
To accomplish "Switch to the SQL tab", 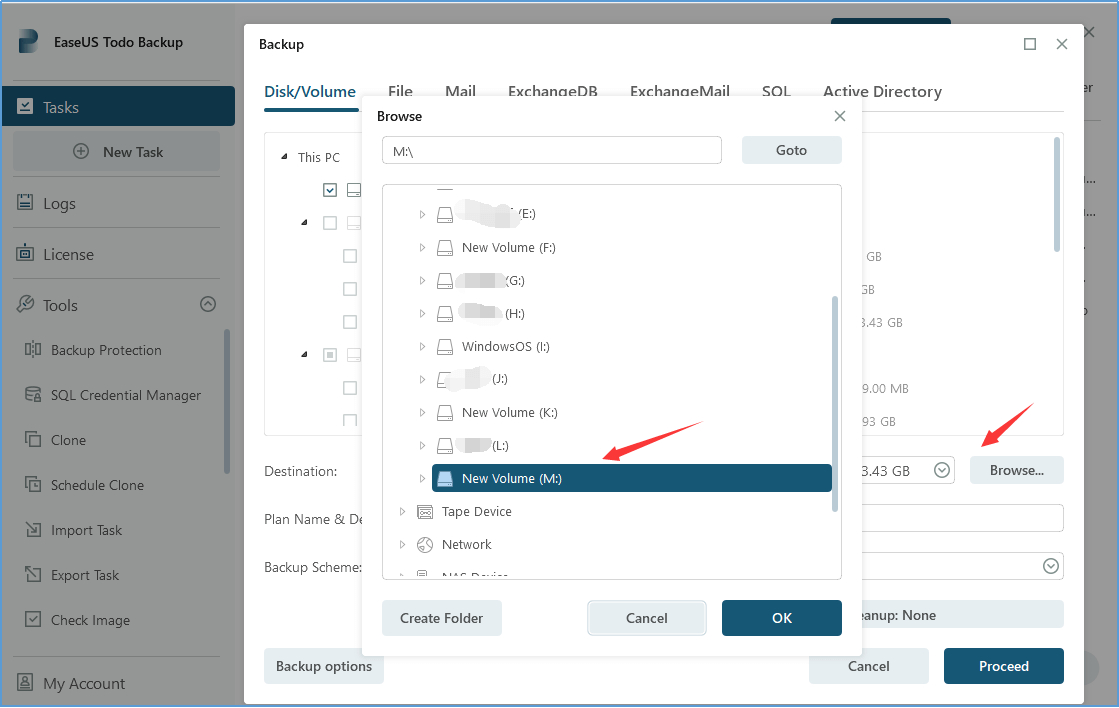I will click(776, 91).
